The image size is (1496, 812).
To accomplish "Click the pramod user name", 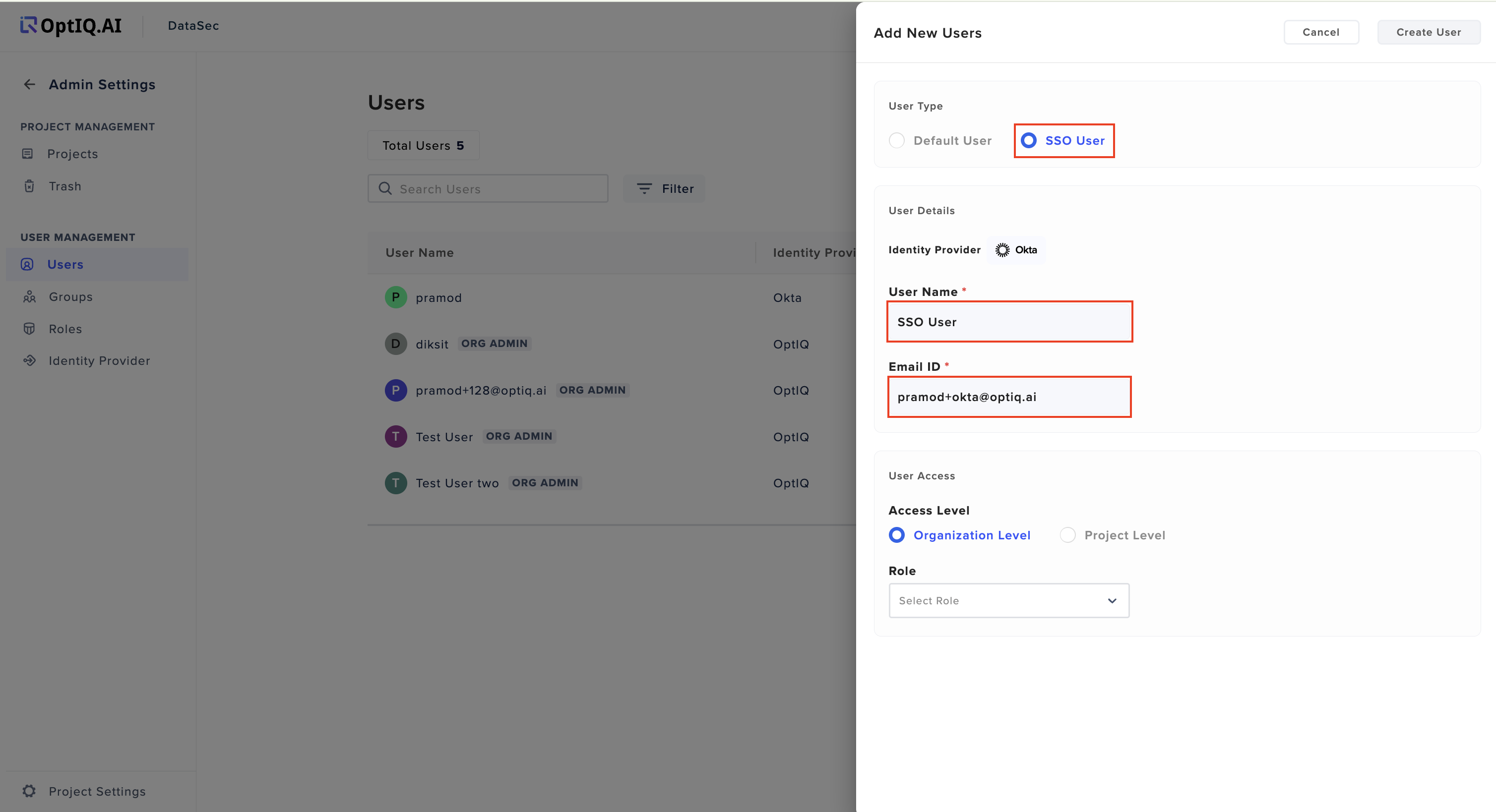I will (439, 298).
